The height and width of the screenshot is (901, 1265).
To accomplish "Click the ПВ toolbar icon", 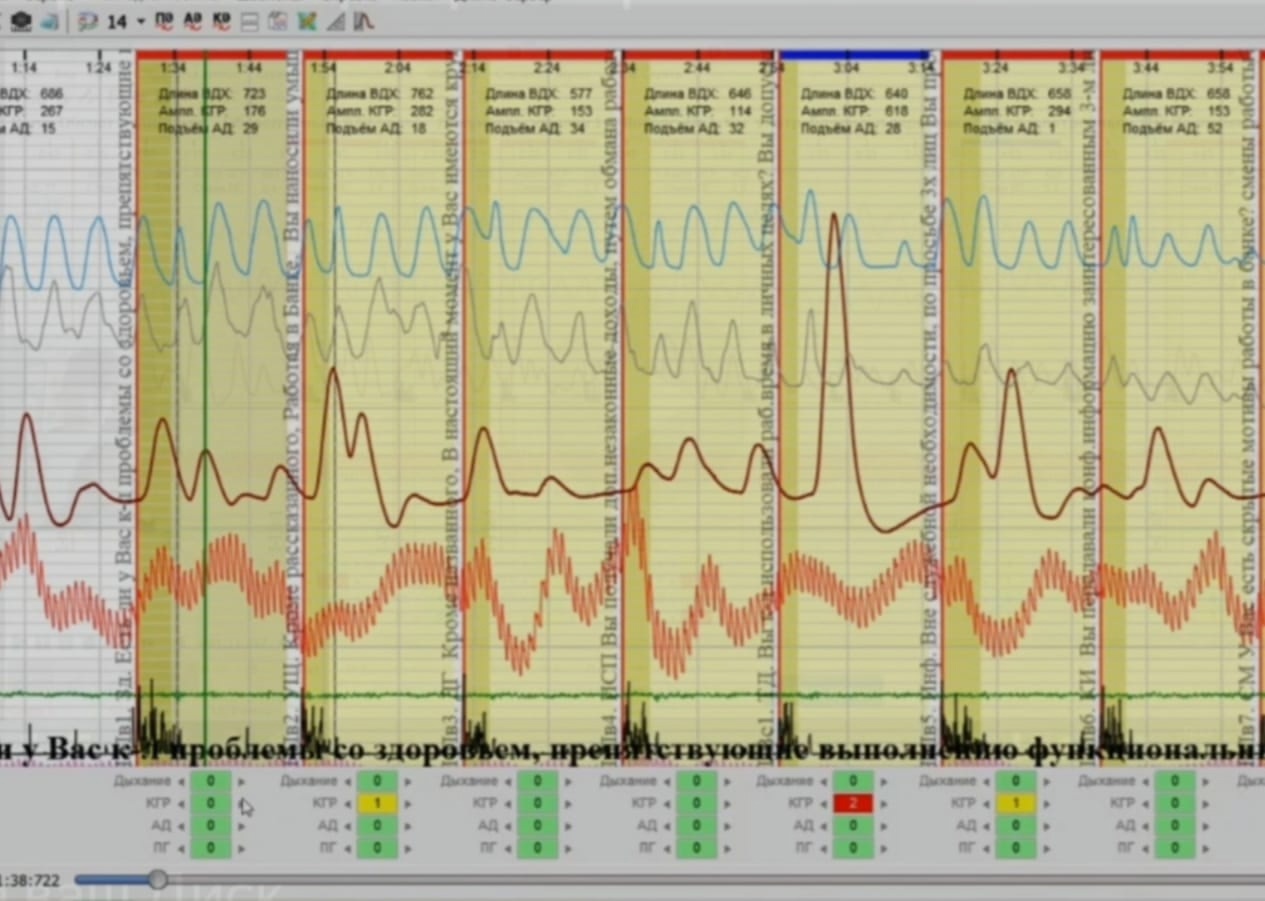I will [x=165, y=21].
